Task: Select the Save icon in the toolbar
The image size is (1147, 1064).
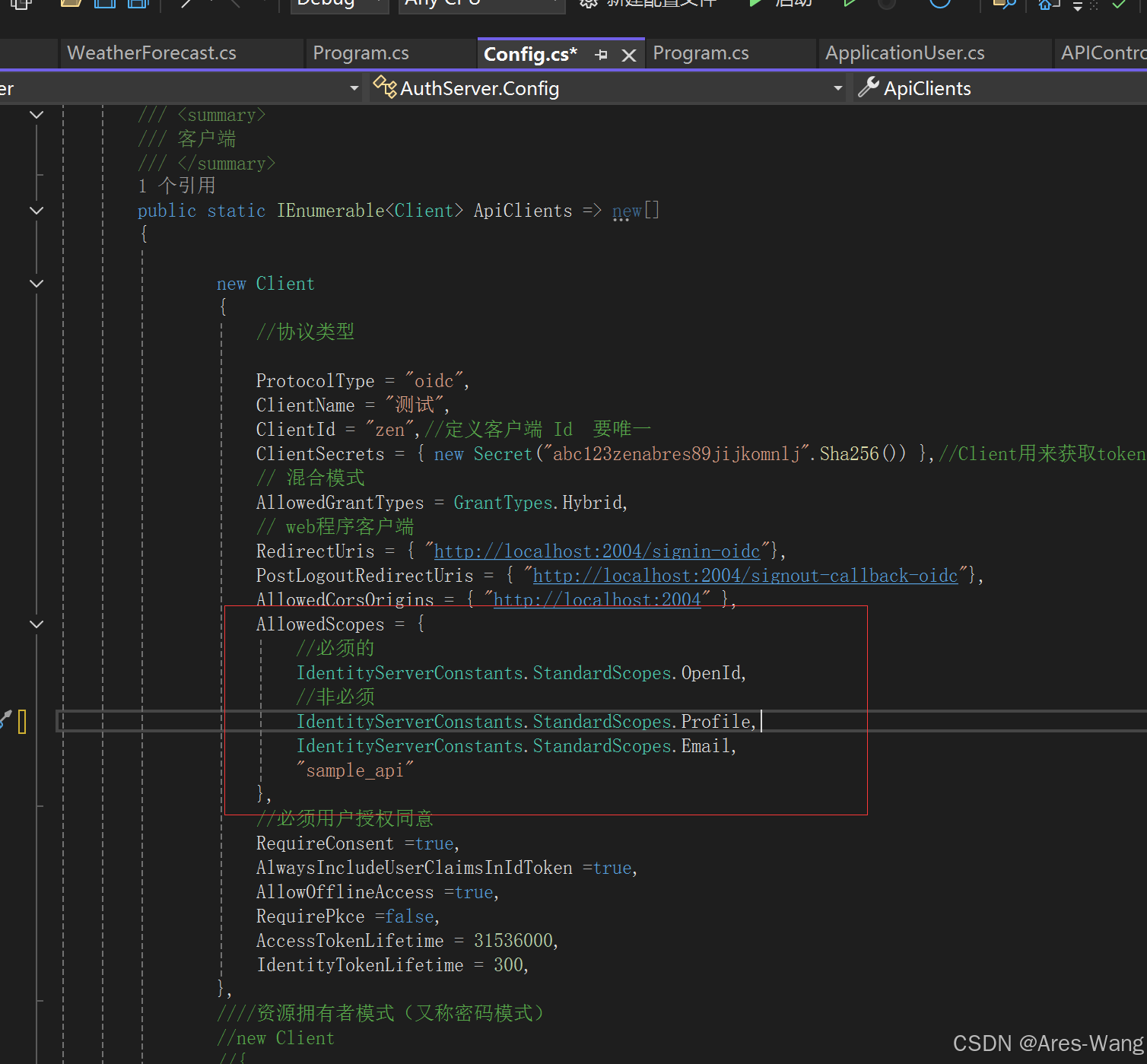Action: pos(104,5)
